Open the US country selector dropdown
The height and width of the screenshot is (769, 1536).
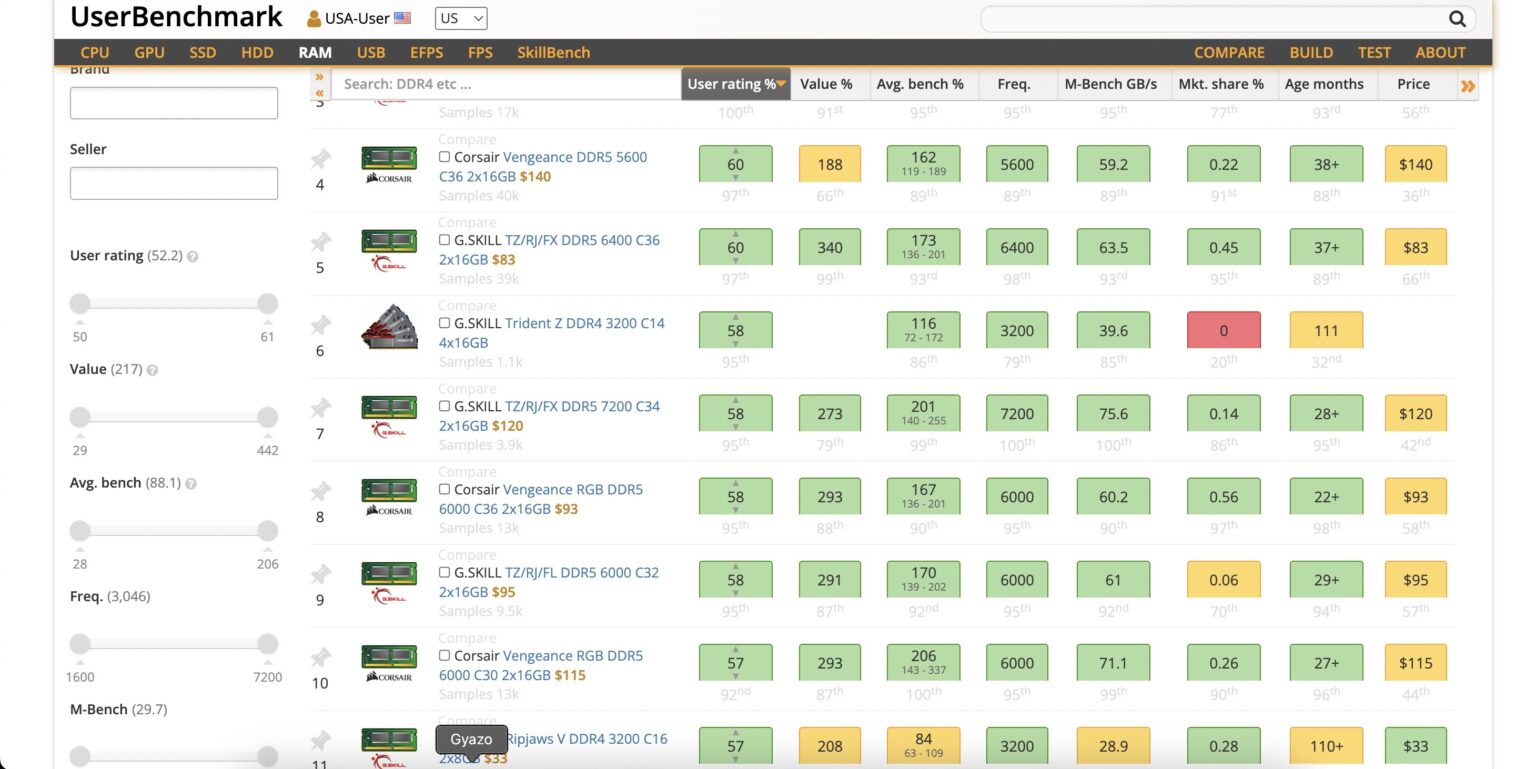click(460, 18)
